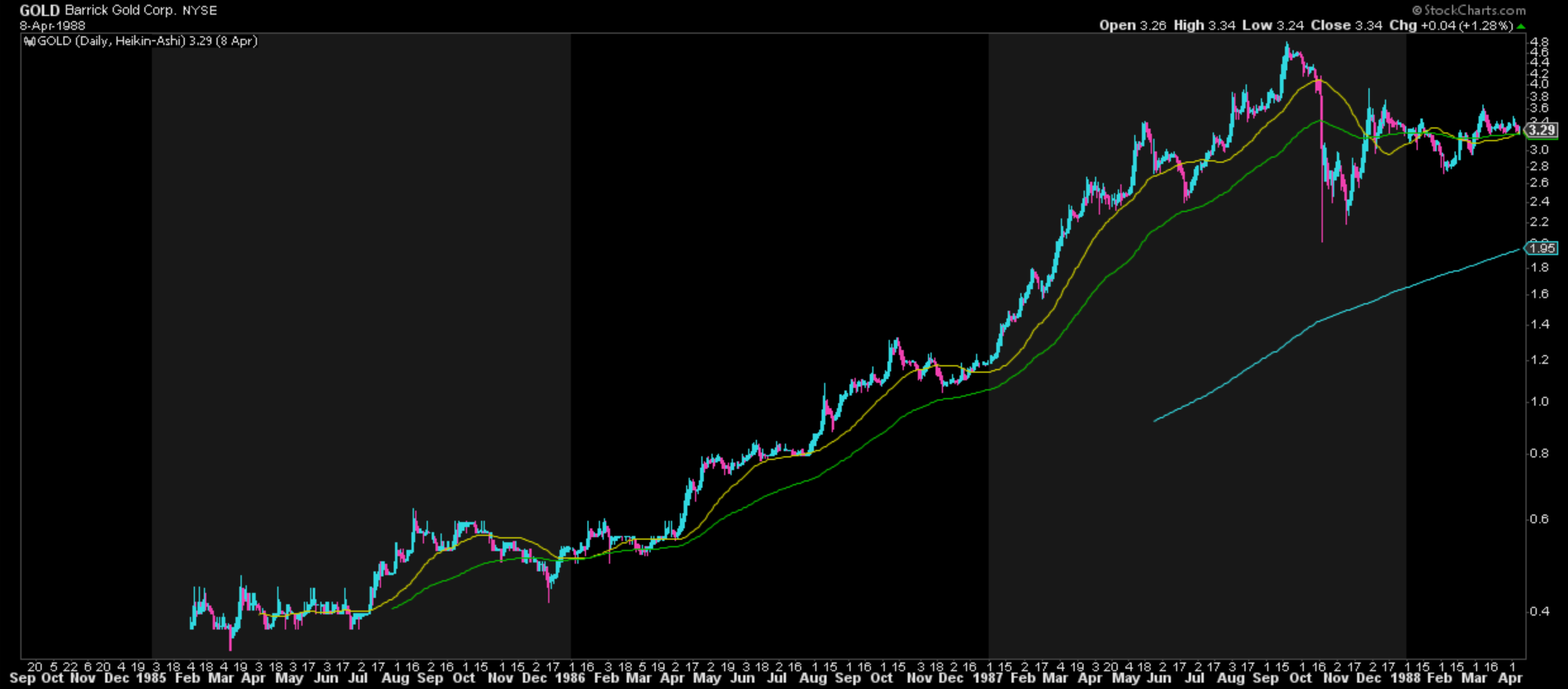Click the 1.0 price level on the scale
This screenshot has height=689, width=1568.
click(x=1539, y=401)
